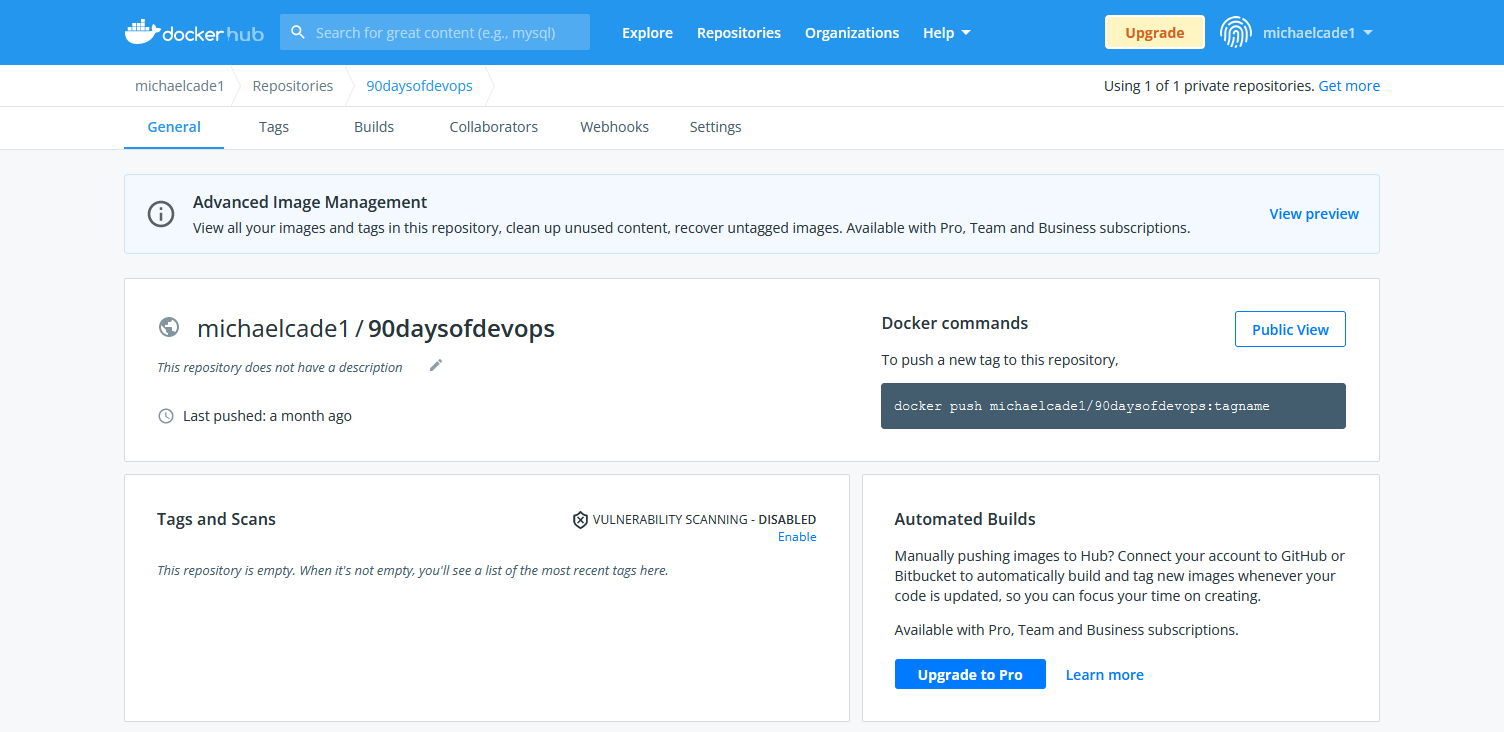Click the fingerprint avatar icon
1504x732 pixels.
click(1236, 32)
